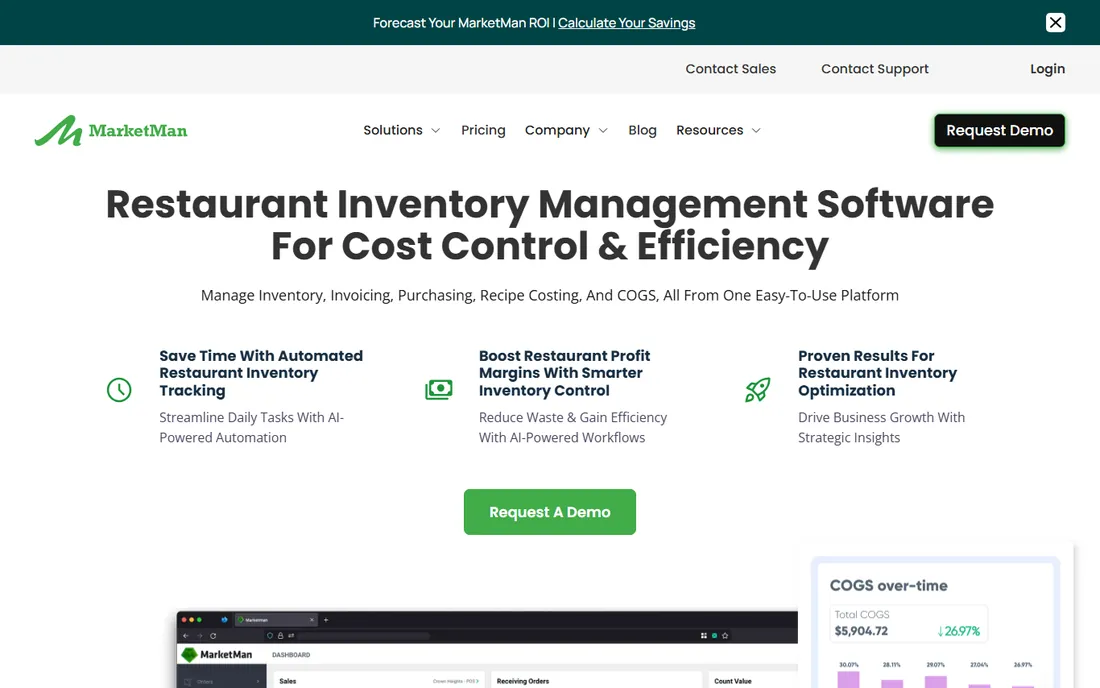Expand the Resources dropdown chevron

(756, 131)
